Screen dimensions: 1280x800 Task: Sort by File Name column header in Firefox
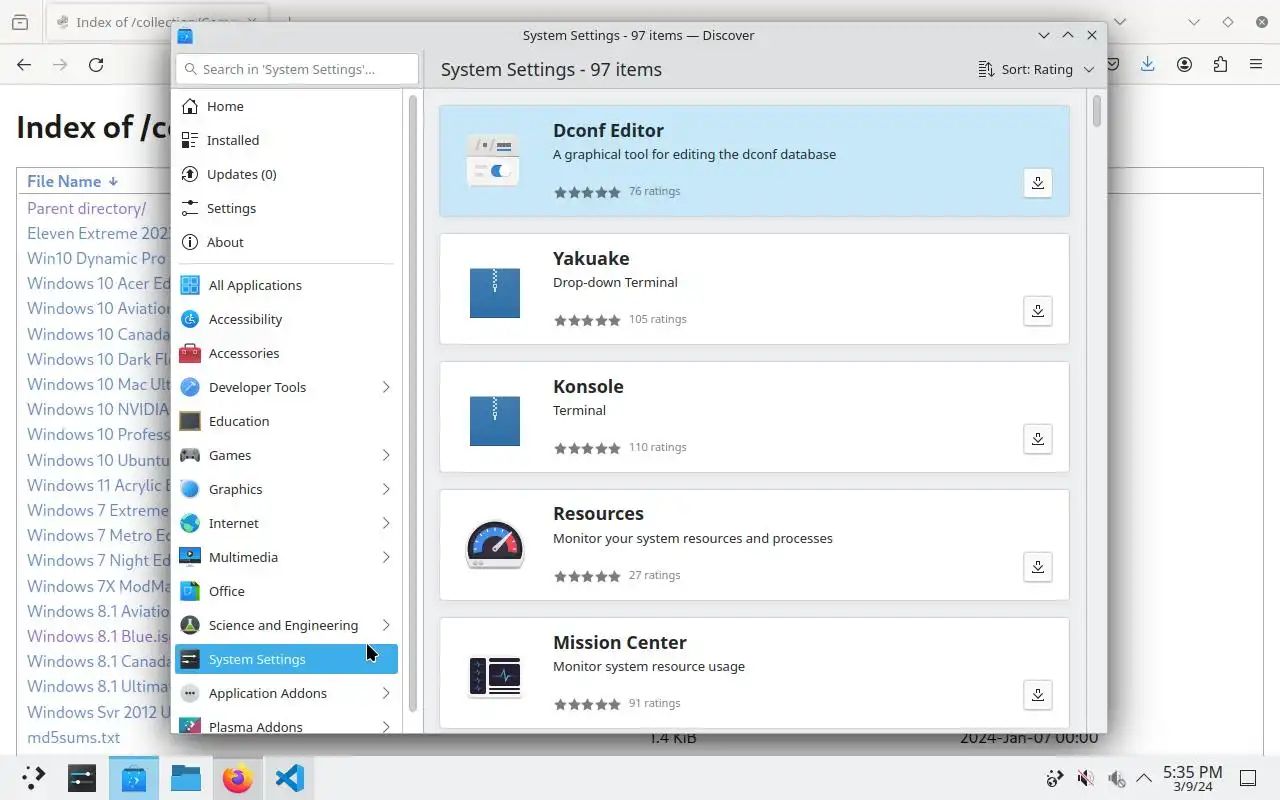click(72, 181)
